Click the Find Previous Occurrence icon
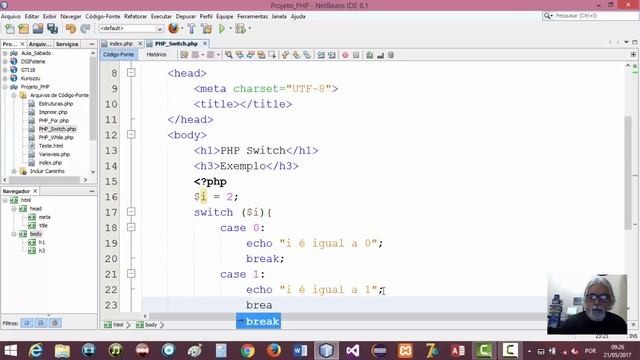This screenshot has height=360, width=640. point(240,55)
